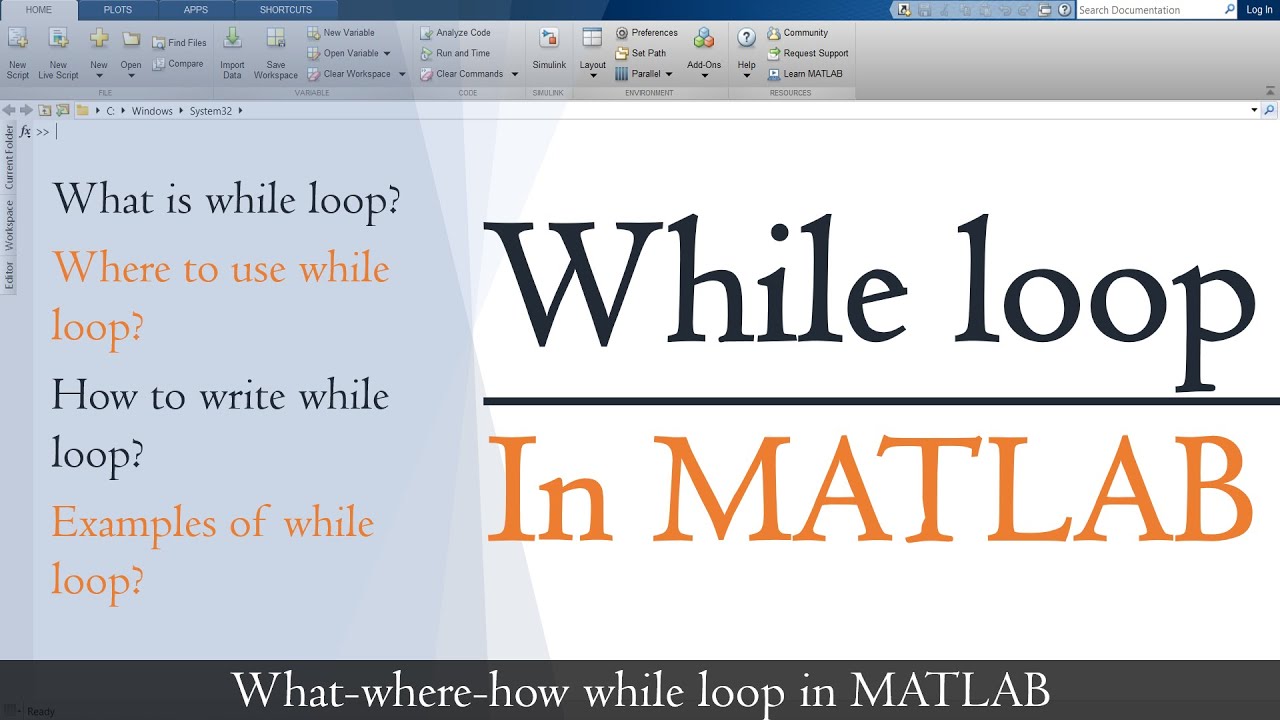Viewport: 1280px width, 720px height.
Task: Click the Find Files button
Action: point(180,43)
